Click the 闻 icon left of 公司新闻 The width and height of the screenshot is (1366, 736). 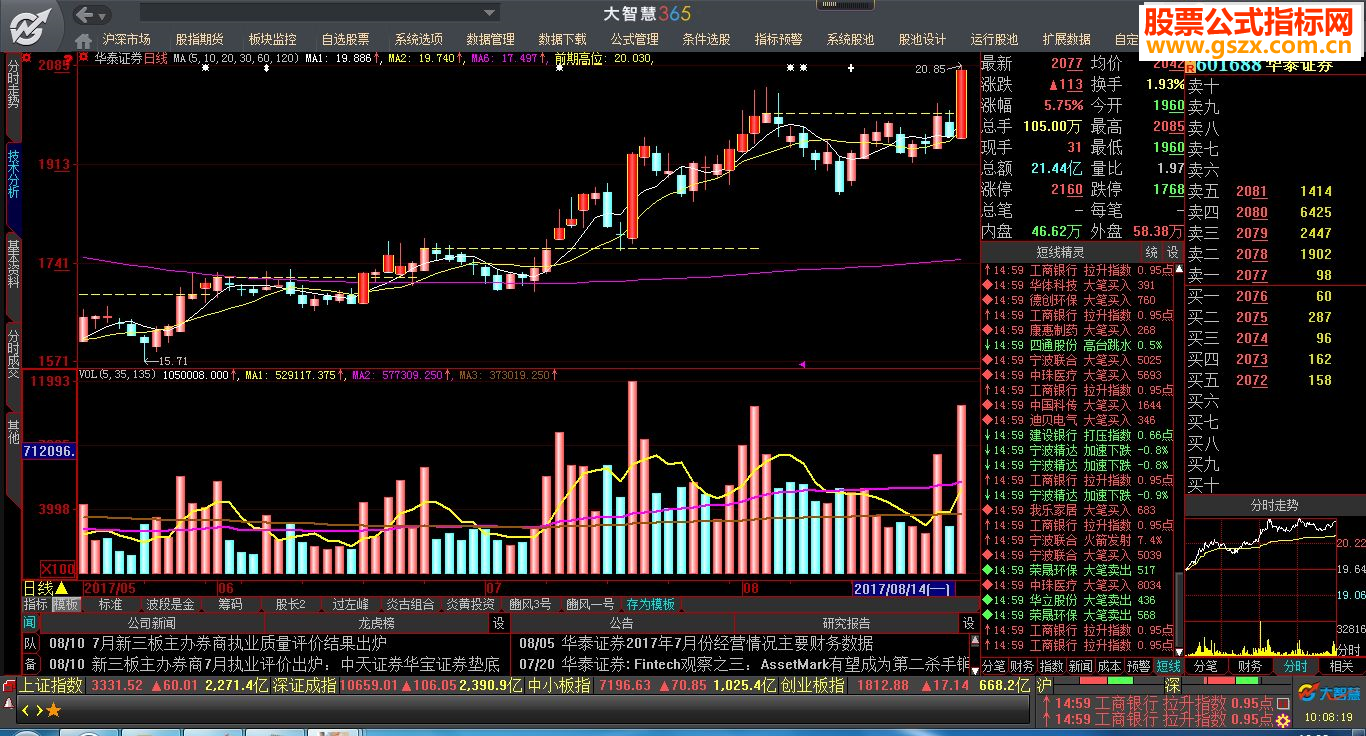click(30, 623)
